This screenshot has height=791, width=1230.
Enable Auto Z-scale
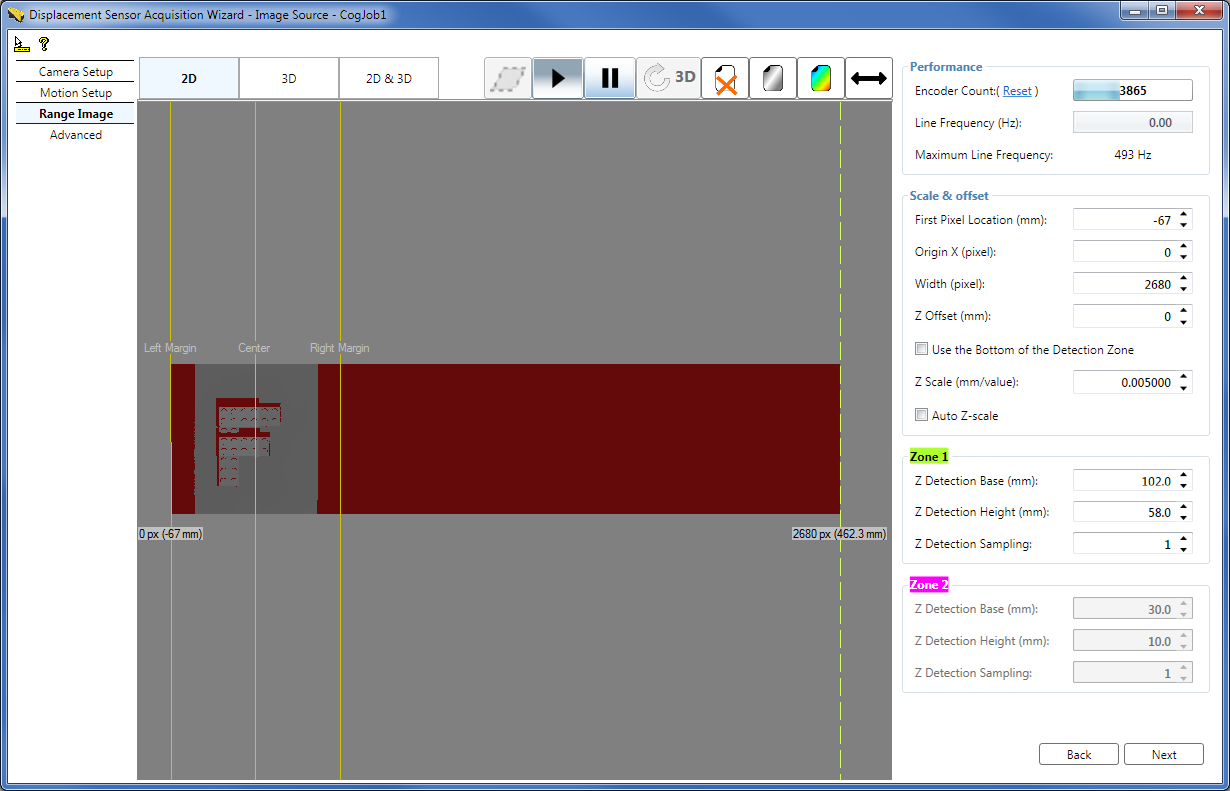[921, 415]
